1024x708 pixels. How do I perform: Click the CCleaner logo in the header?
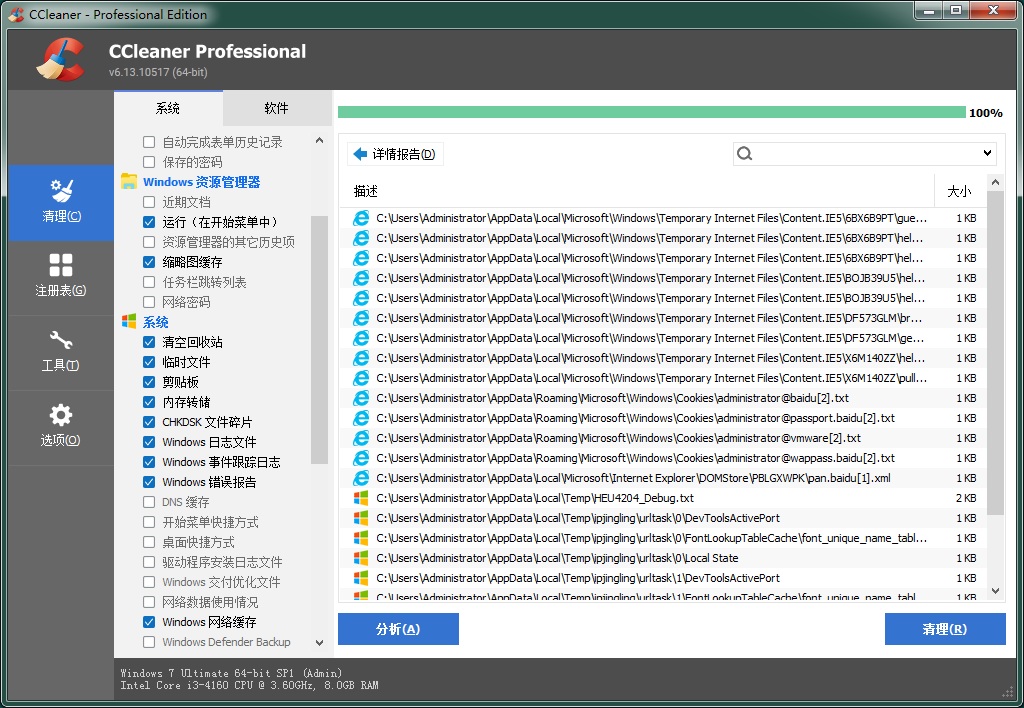61,59
